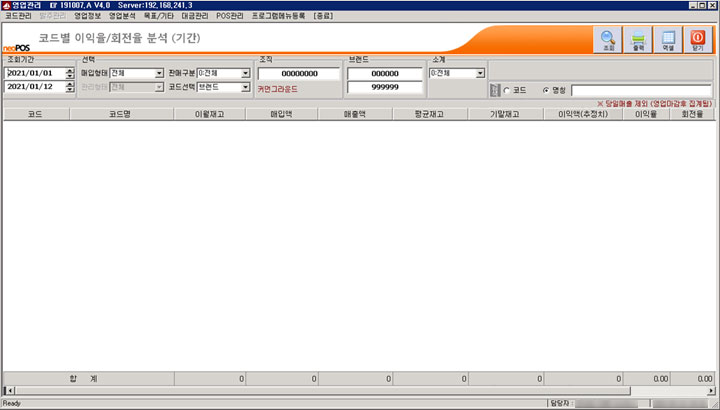Viewport: 720px width, 410px height.
Task: Click the red 닫기 close button
Action: point(698,40)
